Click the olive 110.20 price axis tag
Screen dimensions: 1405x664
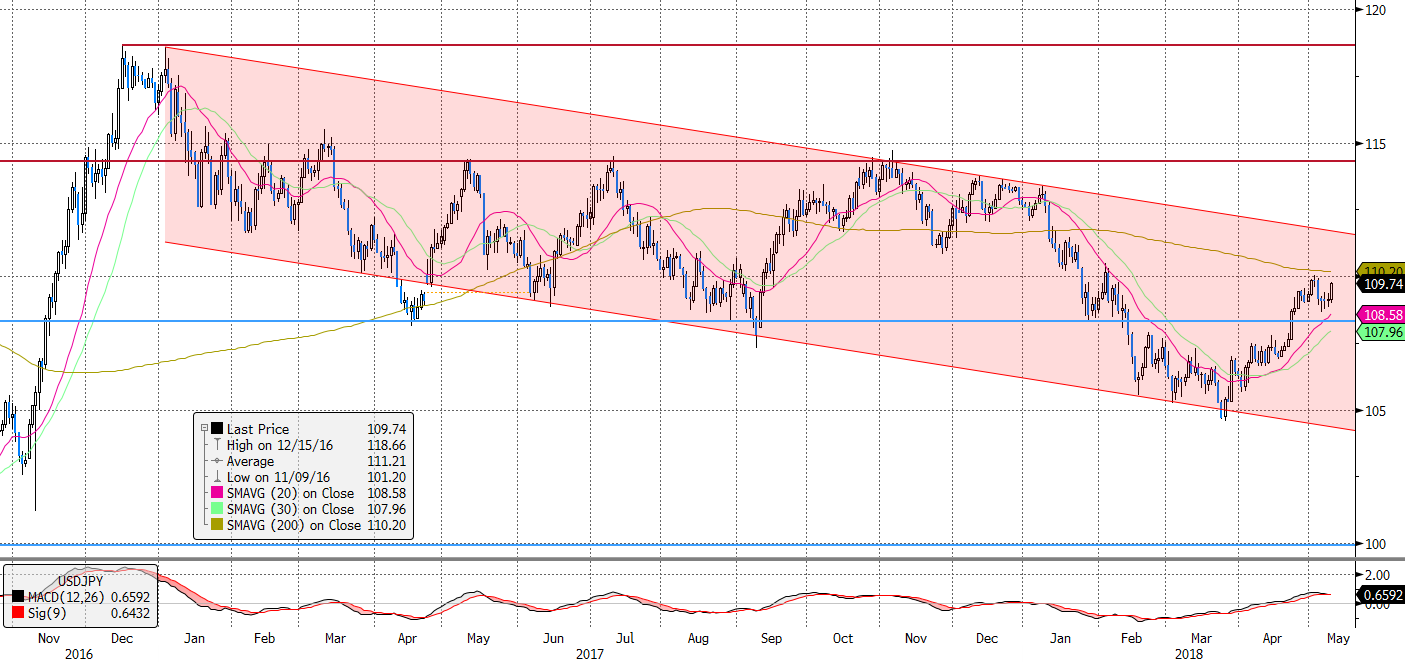[1380, 270]
